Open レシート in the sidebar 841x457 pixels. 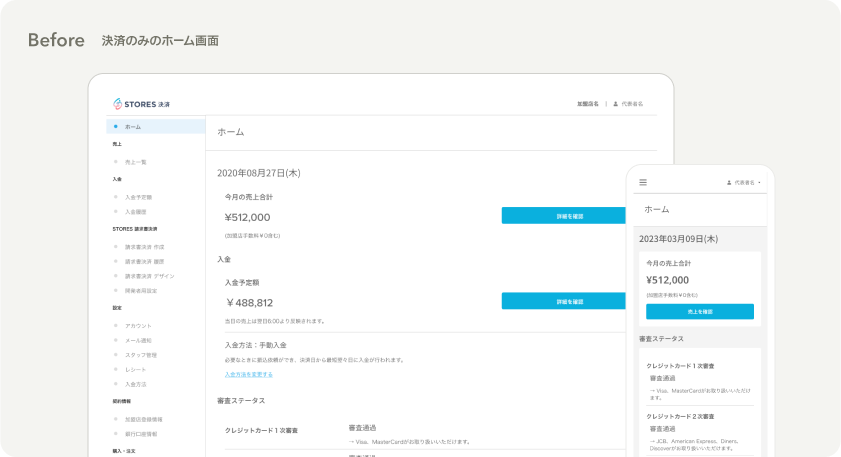click(135, 370)
